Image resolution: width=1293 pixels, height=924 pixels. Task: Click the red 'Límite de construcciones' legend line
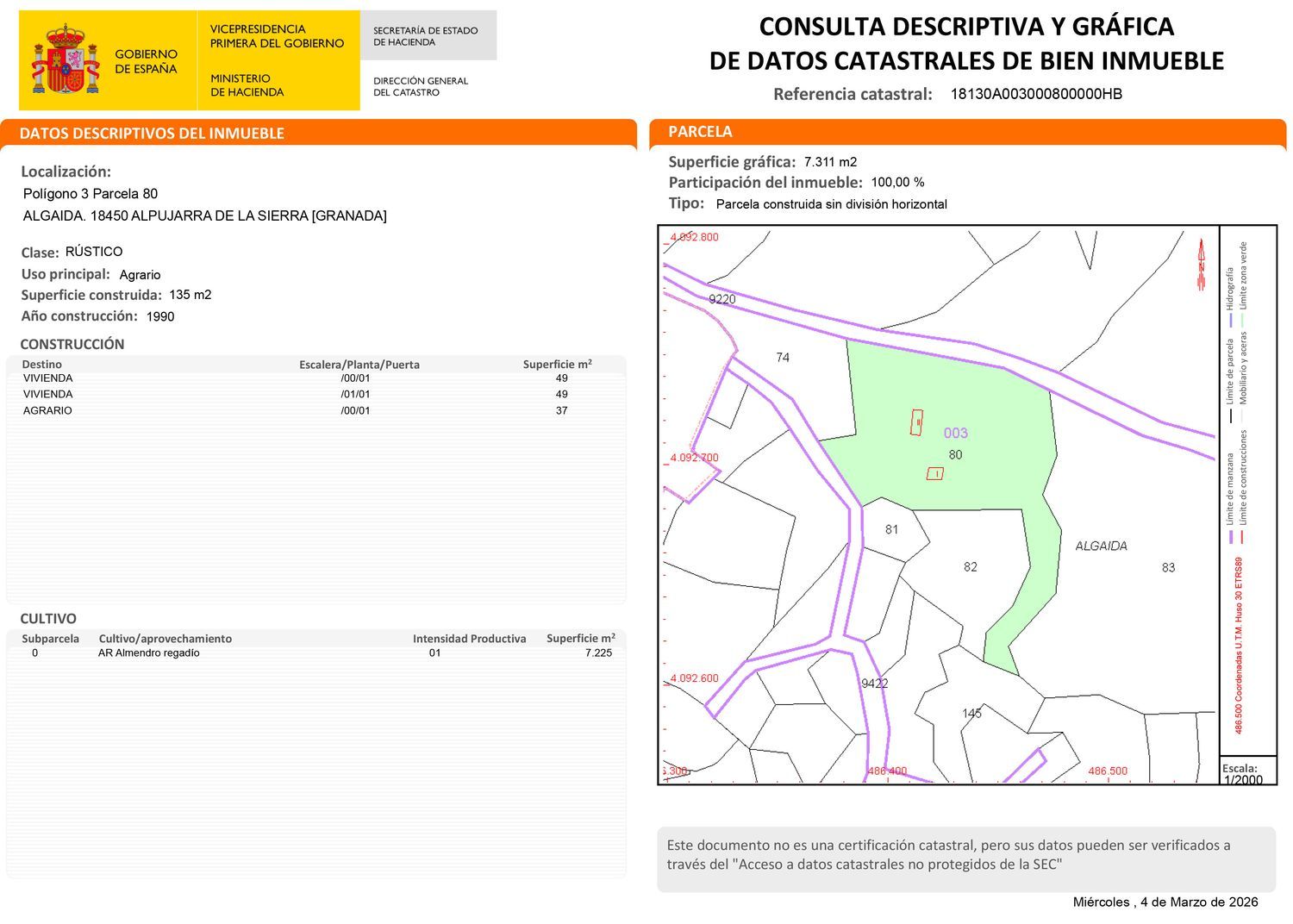pyautogui.click(x=1243, y=536)
